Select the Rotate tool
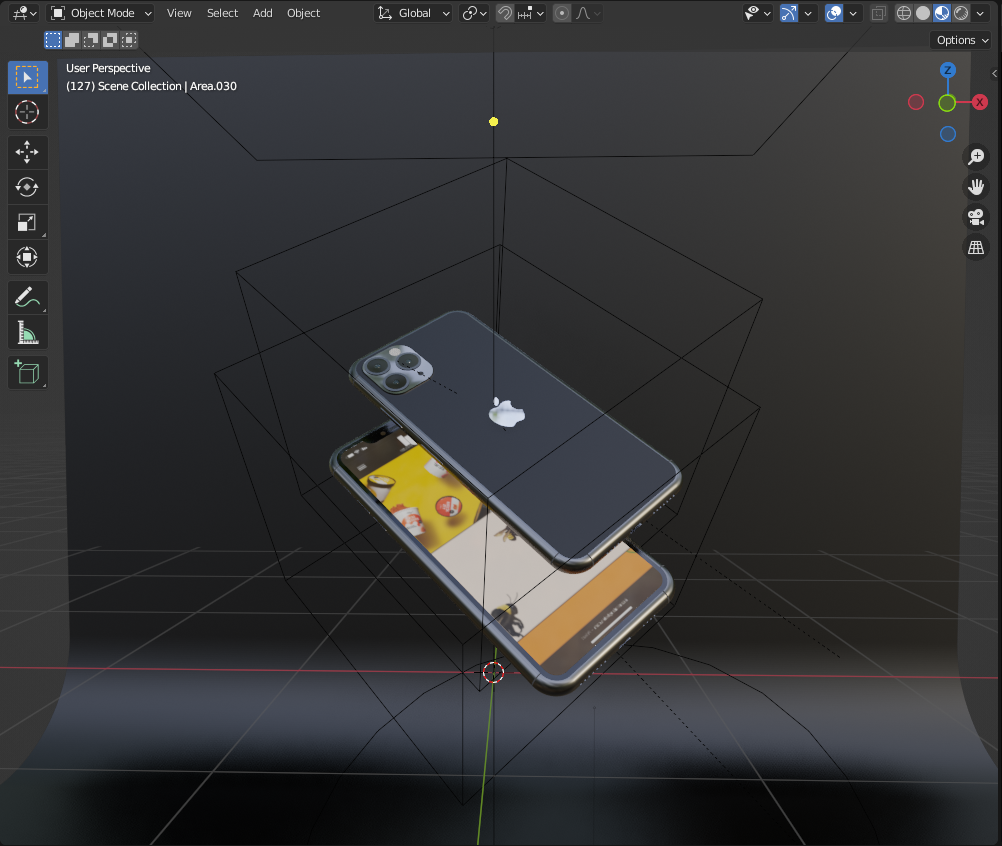This screenshot has height=846, width=1002. [x=27, y=187]
